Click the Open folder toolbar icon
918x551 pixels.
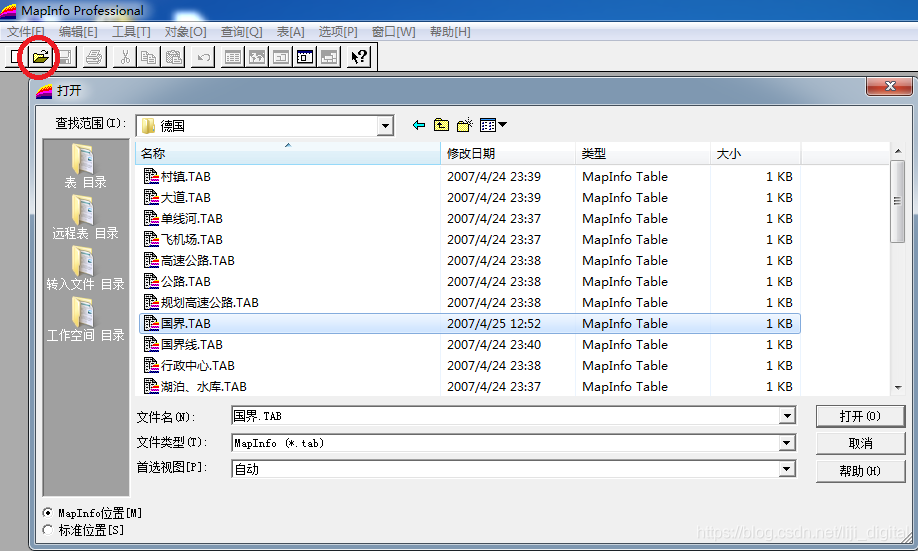[x=40, y=57]
